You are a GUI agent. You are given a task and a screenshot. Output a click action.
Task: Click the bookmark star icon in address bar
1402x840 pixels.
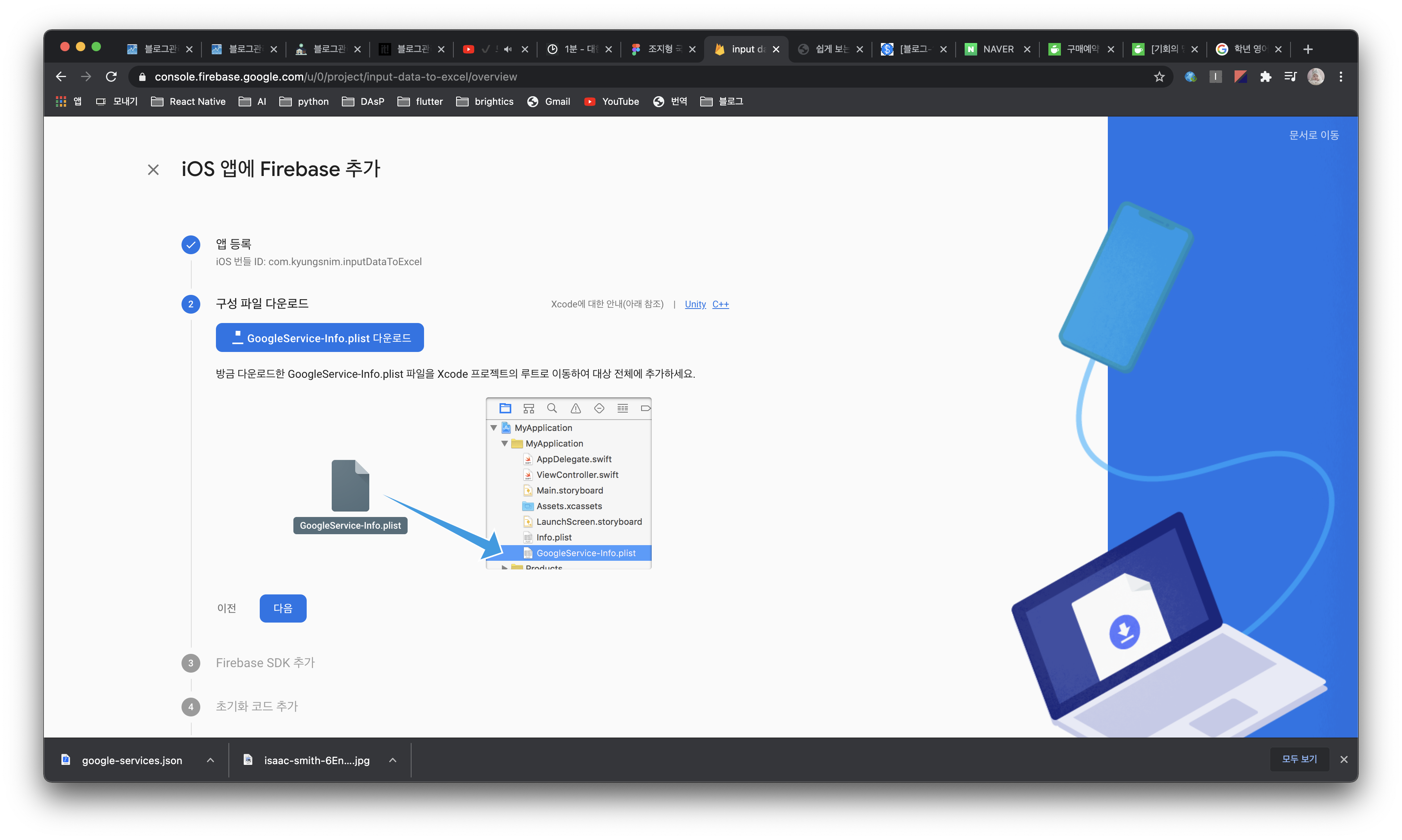pyautogui.click(x=1159, y=77)
